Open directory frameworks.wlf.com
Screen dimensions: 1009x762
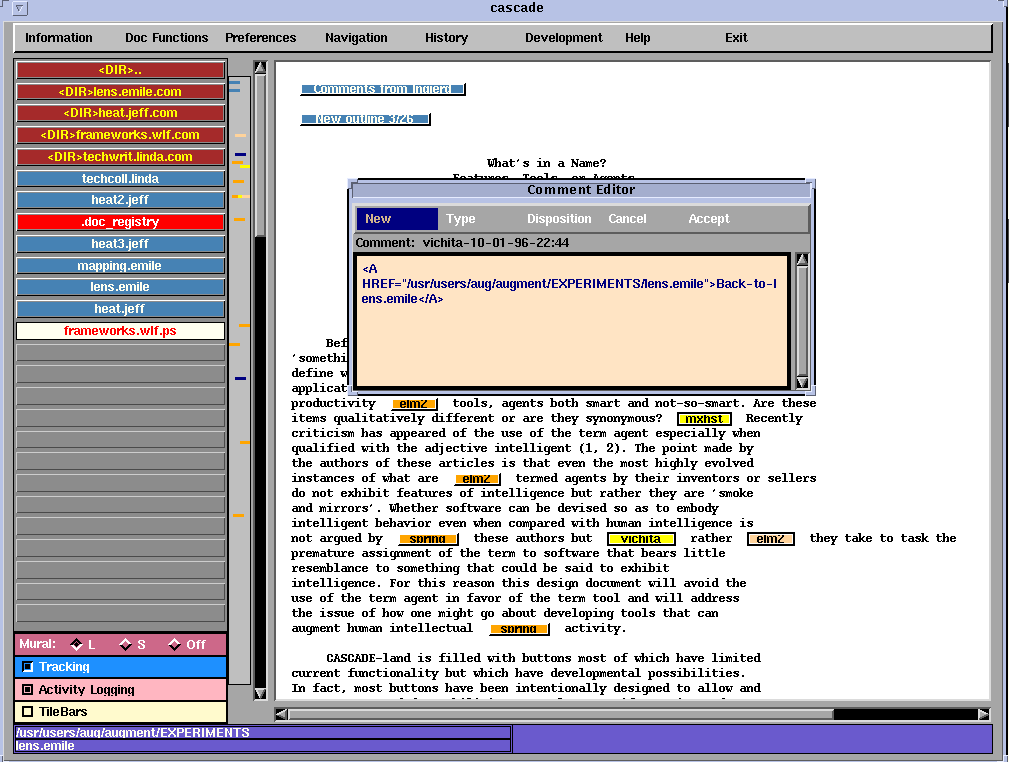click(120, 135)
